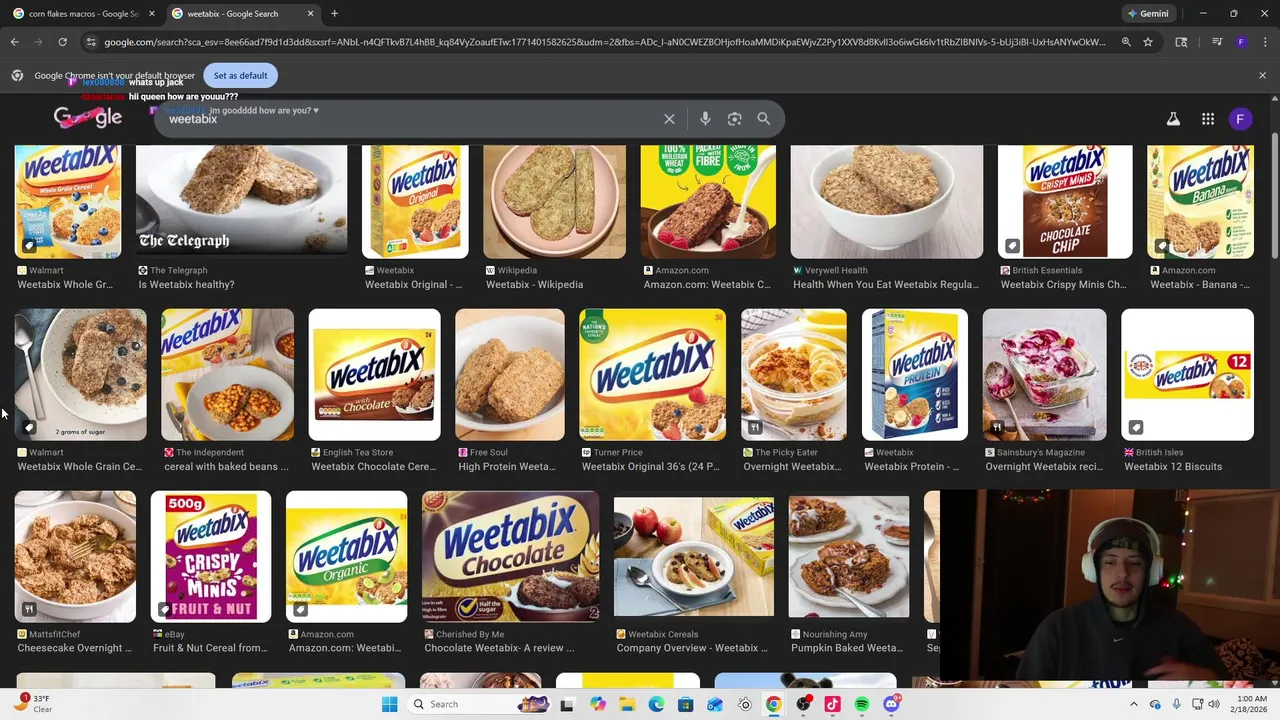
Task: Open the Wikipedia Weetabix image
Action: coord(554,201)
